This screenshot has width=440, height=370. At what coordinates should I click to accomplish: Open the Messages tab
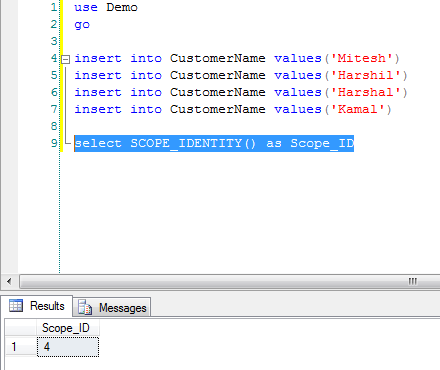112,307
